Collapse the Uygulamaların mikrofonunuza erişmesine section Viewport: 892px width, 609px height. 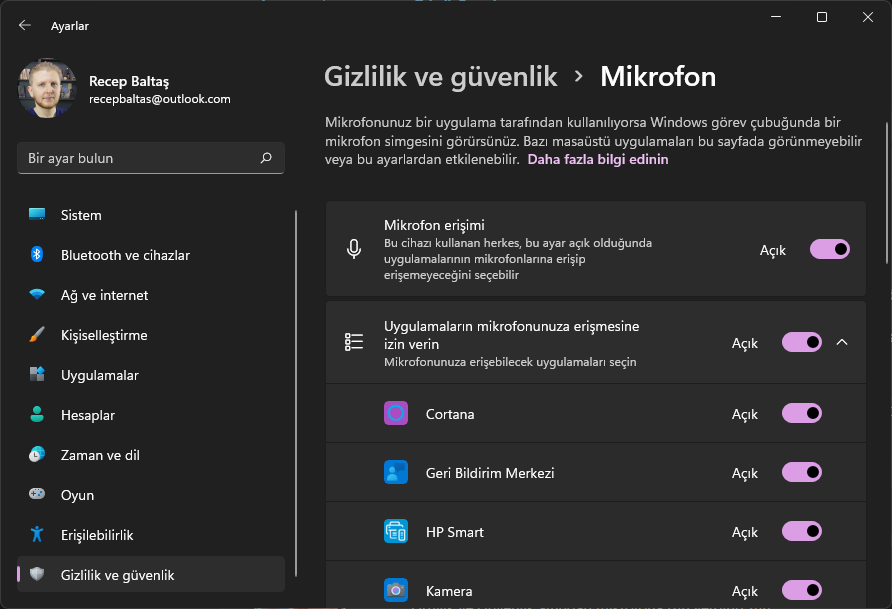point(842,343)
